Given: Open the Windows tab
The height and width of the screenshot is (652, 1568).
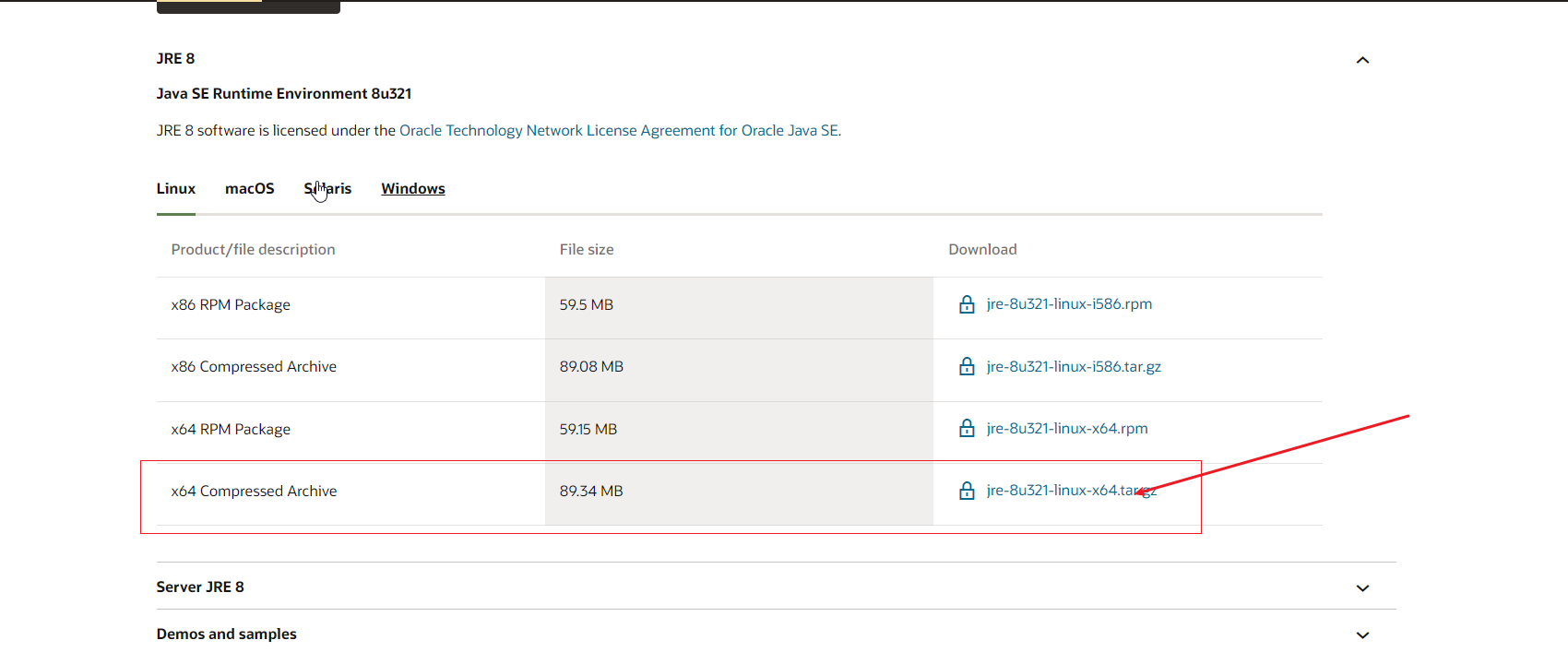Looking at the screenshot, I should click(x=413, y=188).
